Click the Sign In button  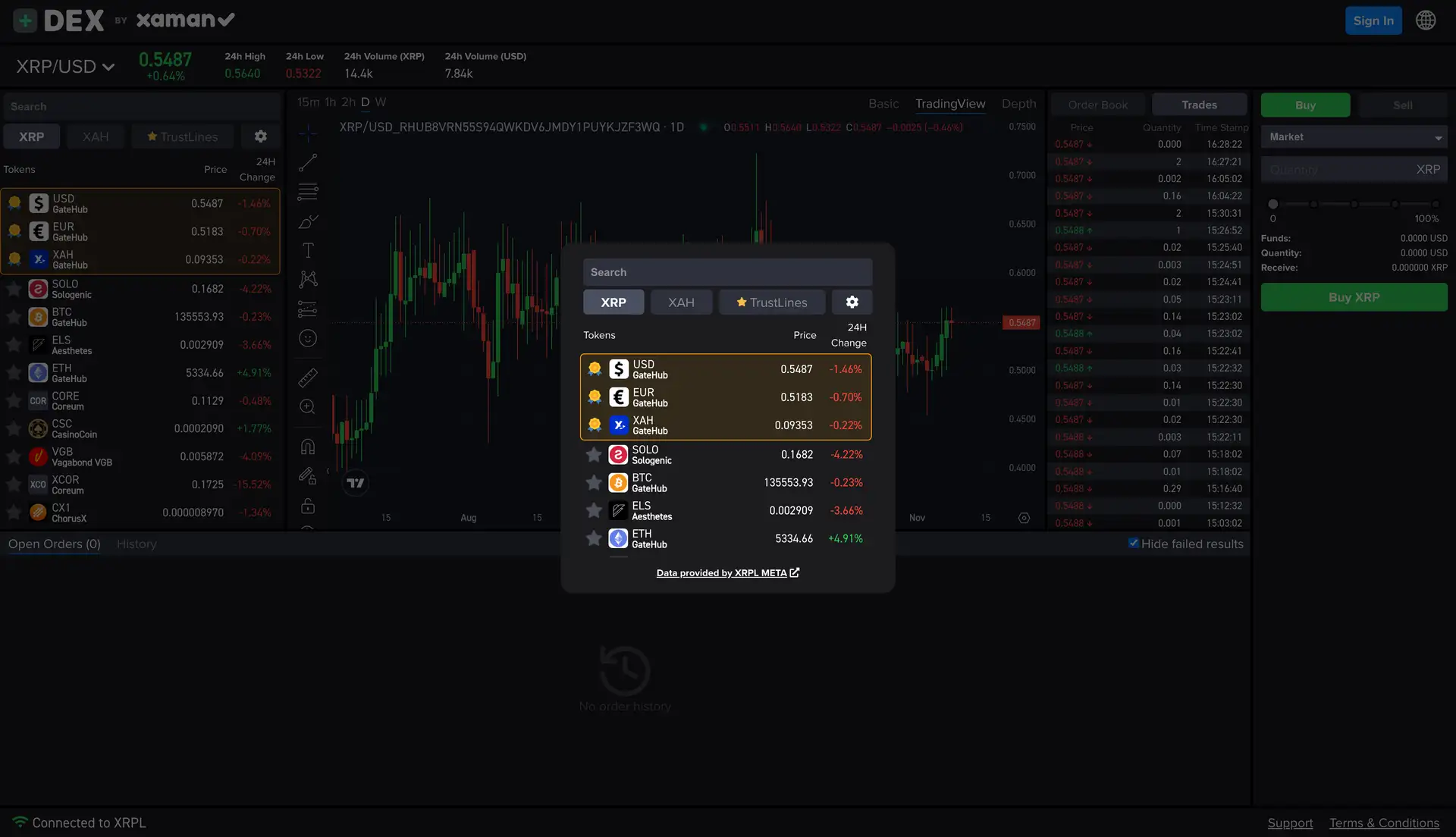[1373, 20]
